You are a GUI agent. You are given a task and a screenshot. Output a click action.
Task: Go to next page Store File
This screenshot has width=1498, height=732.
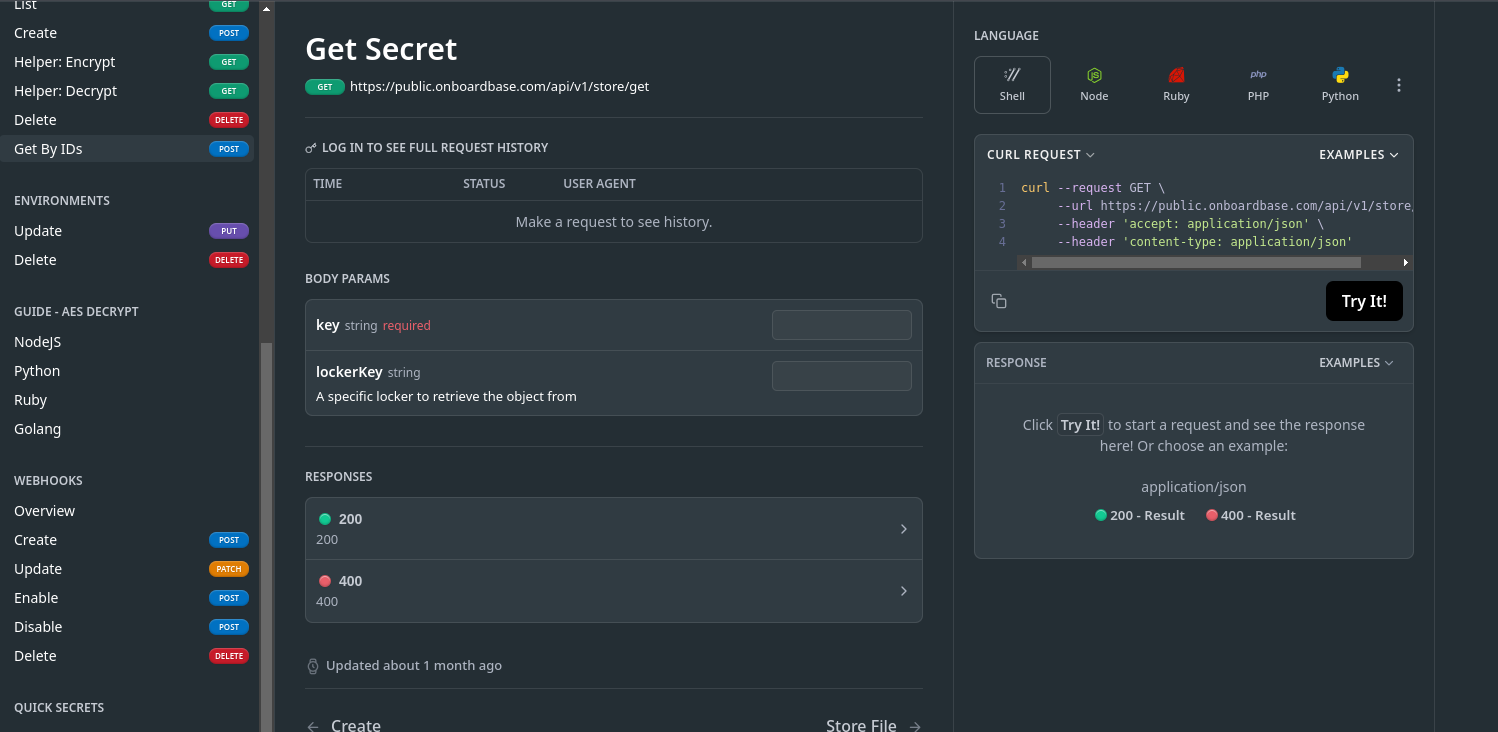pyautogui.click(x=874, y=726)
